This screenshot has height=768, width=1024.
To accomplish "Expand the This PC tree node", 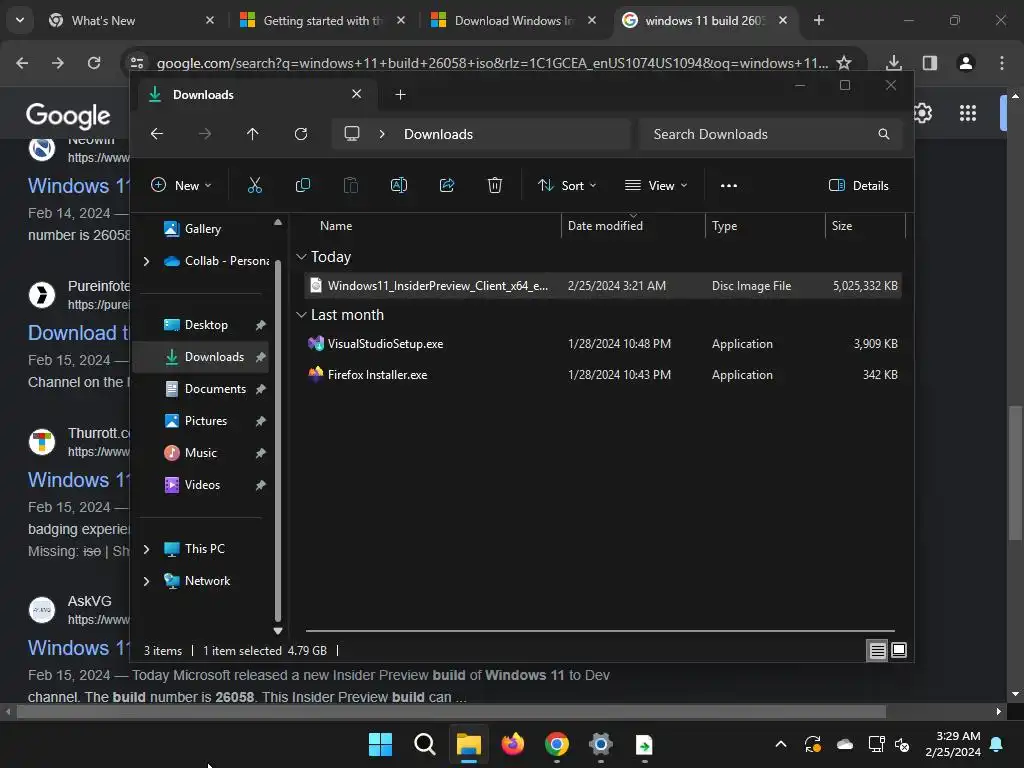I will 146,549.
